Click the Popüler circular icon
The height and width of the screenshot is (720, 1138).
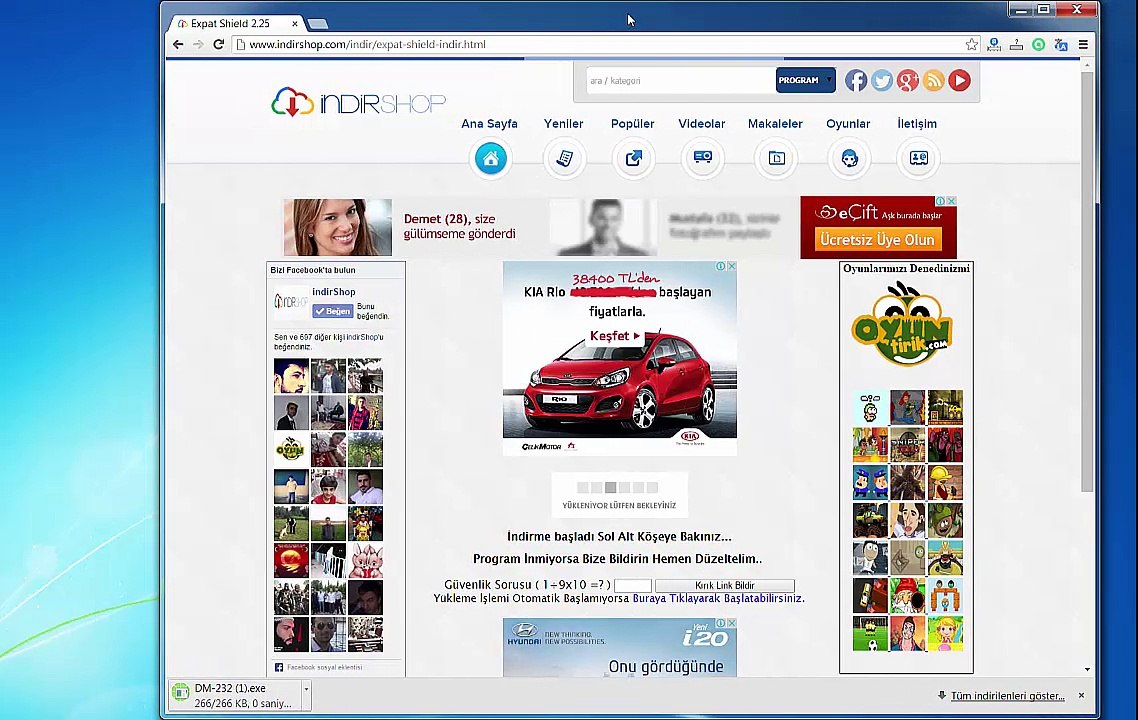(x=634, y=158)
